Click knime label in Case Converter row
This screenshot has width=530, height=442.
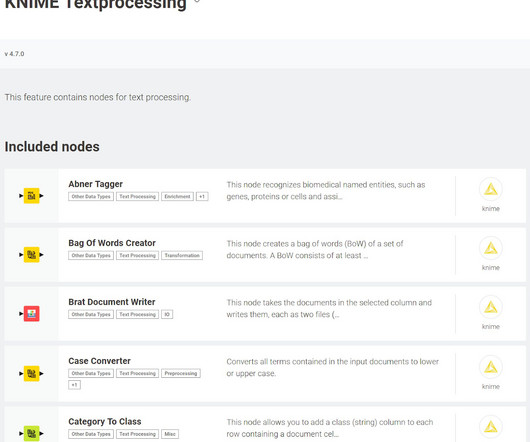[x=490, y=386]
